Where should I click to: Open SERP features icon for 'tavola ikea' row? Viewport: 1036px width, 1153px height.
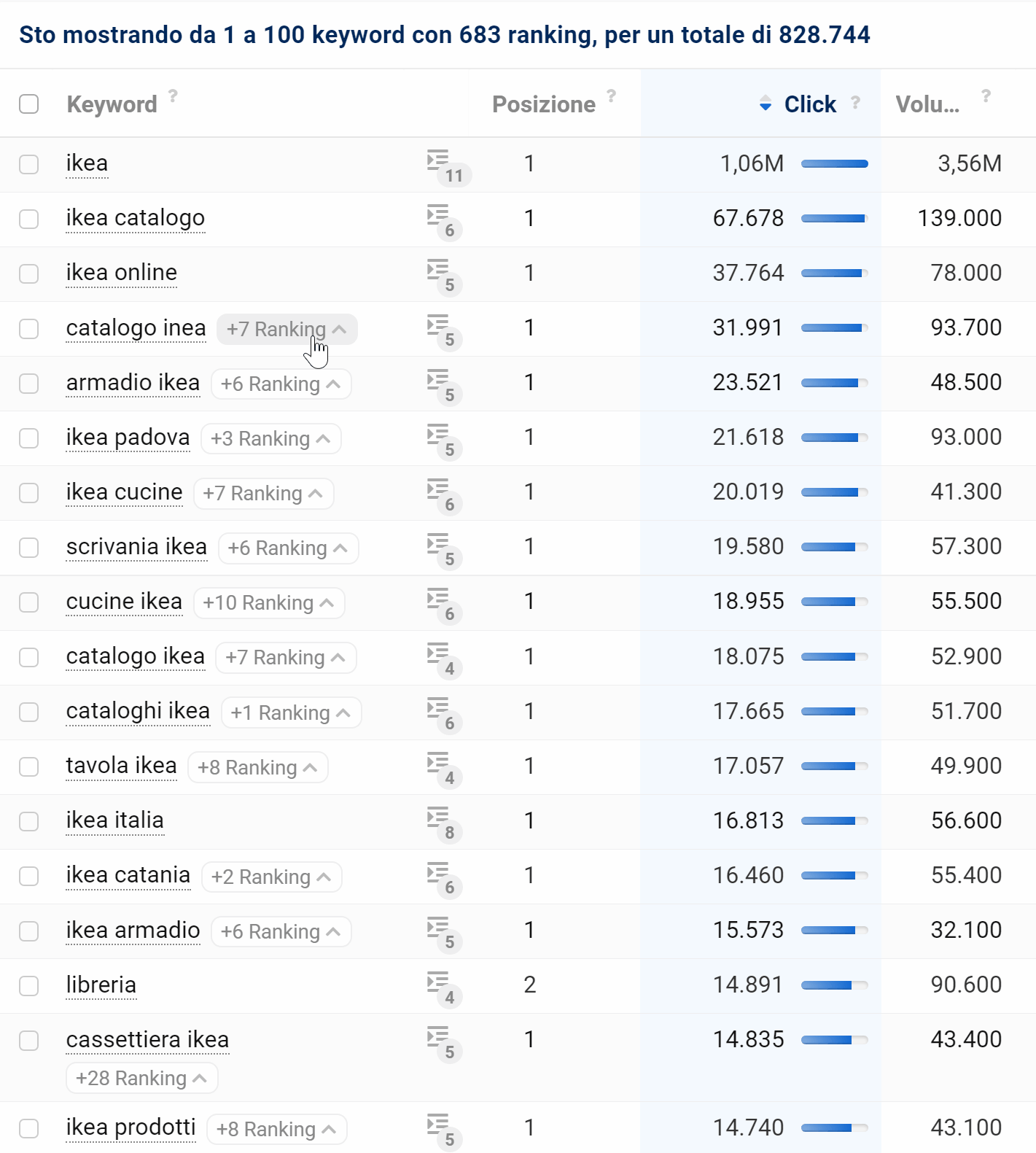pos(445,769)
